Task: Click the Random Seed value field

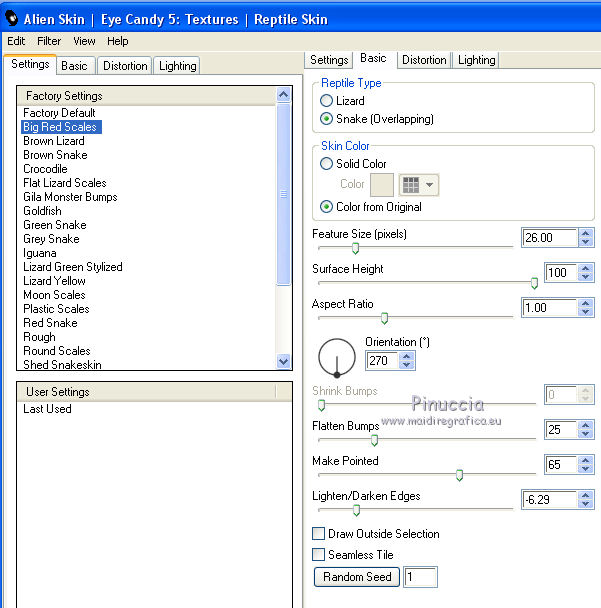Action: tap(420, 577)
